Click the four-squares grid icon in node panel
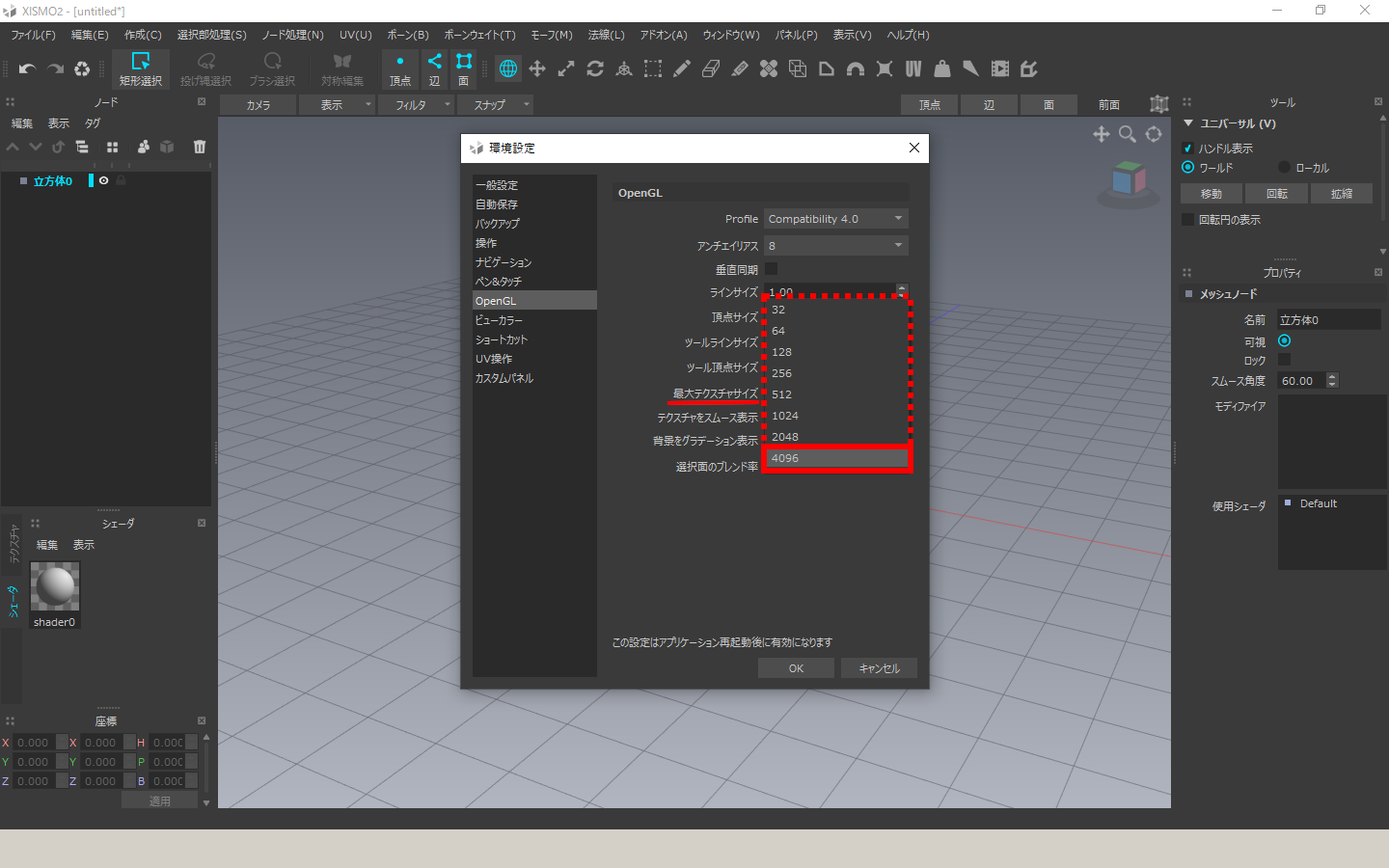Image resolution: width=1389 pixels, height=868 pixels. click(x=112, y=147)
